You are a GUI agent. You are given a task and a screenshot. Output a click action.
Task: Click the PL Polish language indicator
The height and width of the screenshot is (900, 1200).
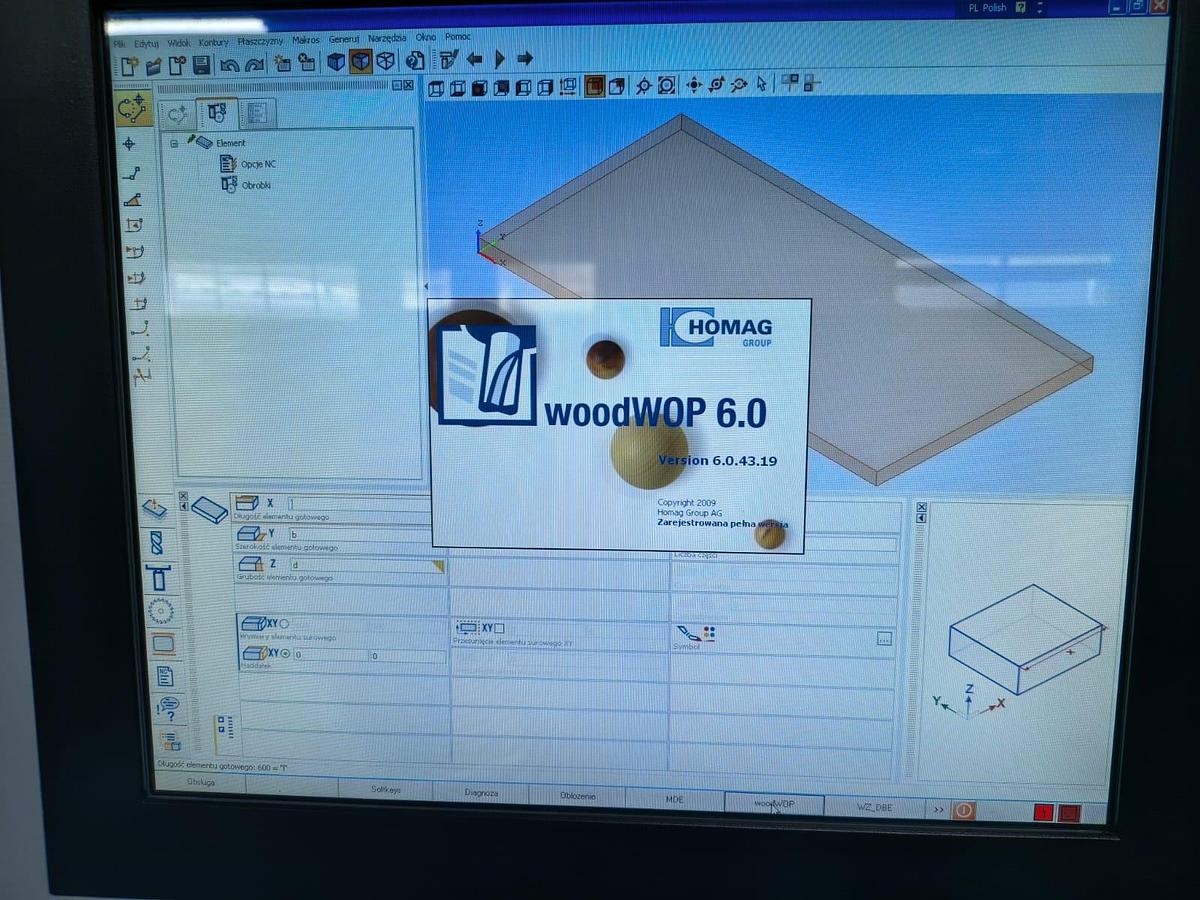click(x=988, y=8)
